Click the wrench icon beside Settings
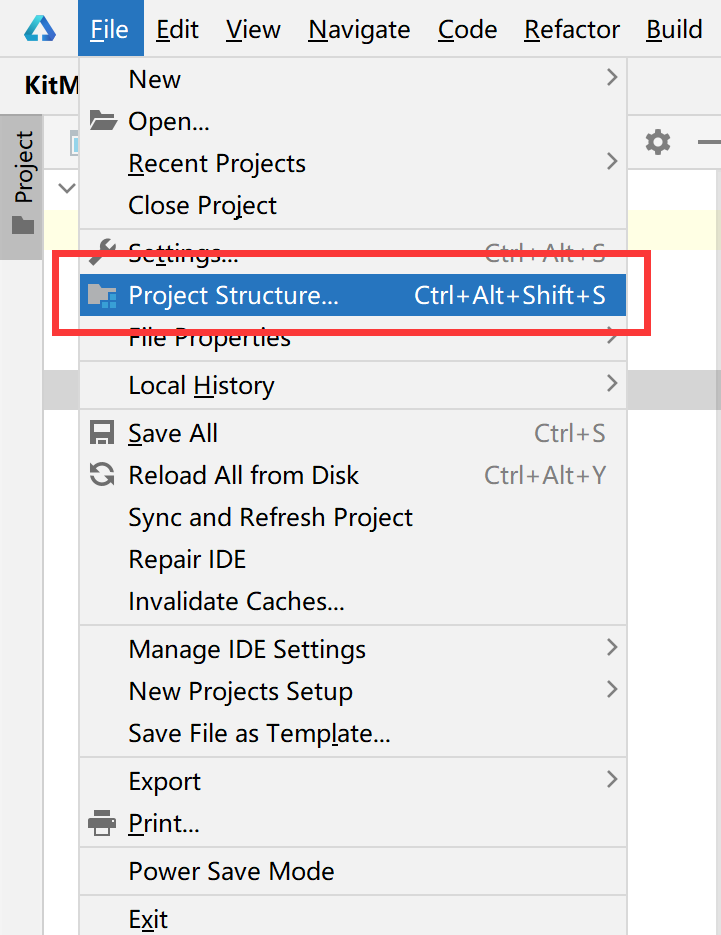The width and height of the screenshot is (721, 935). (103, 252)
